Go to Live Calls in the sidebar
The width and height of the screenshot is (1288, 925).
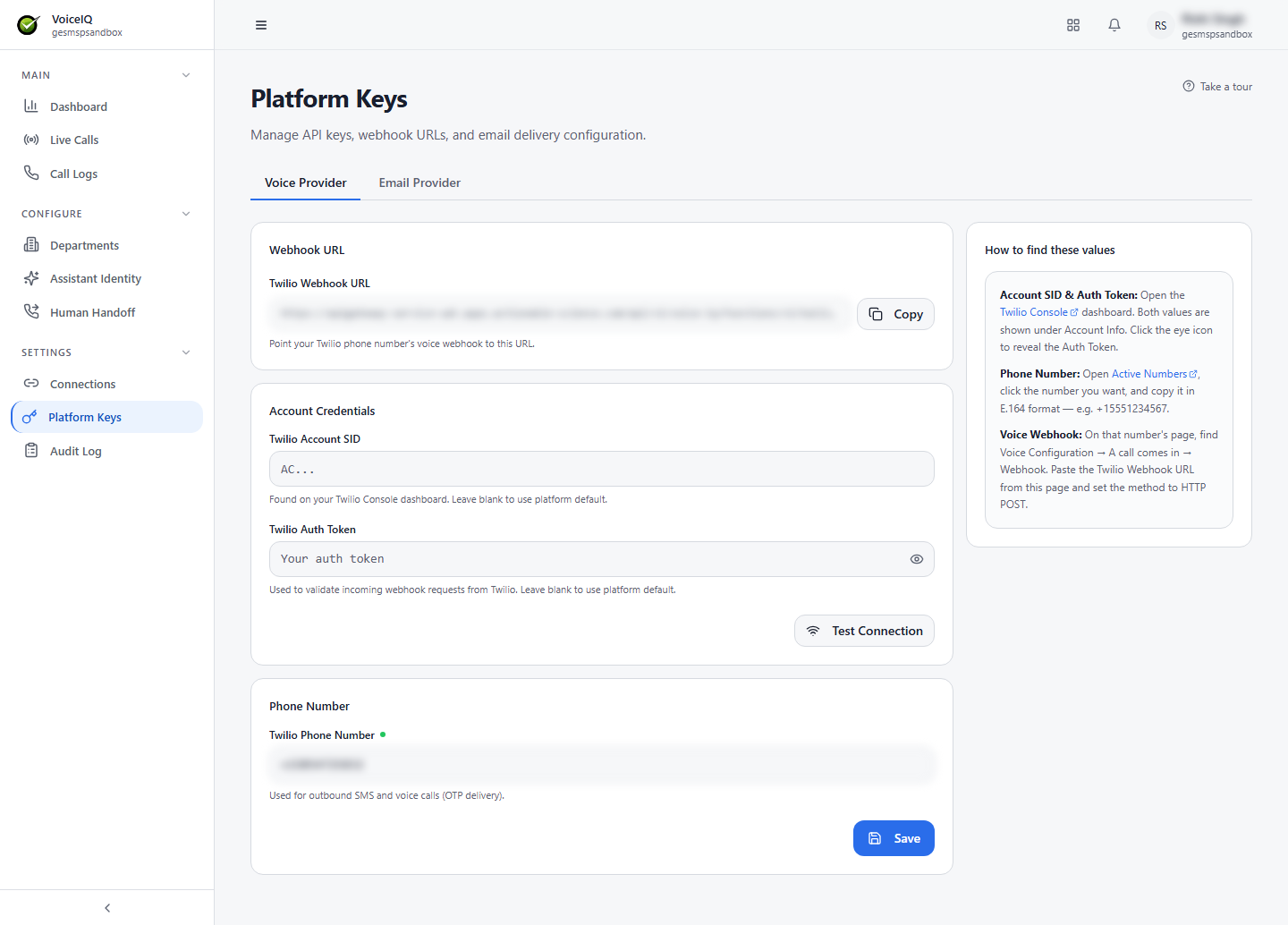[106, 140]
